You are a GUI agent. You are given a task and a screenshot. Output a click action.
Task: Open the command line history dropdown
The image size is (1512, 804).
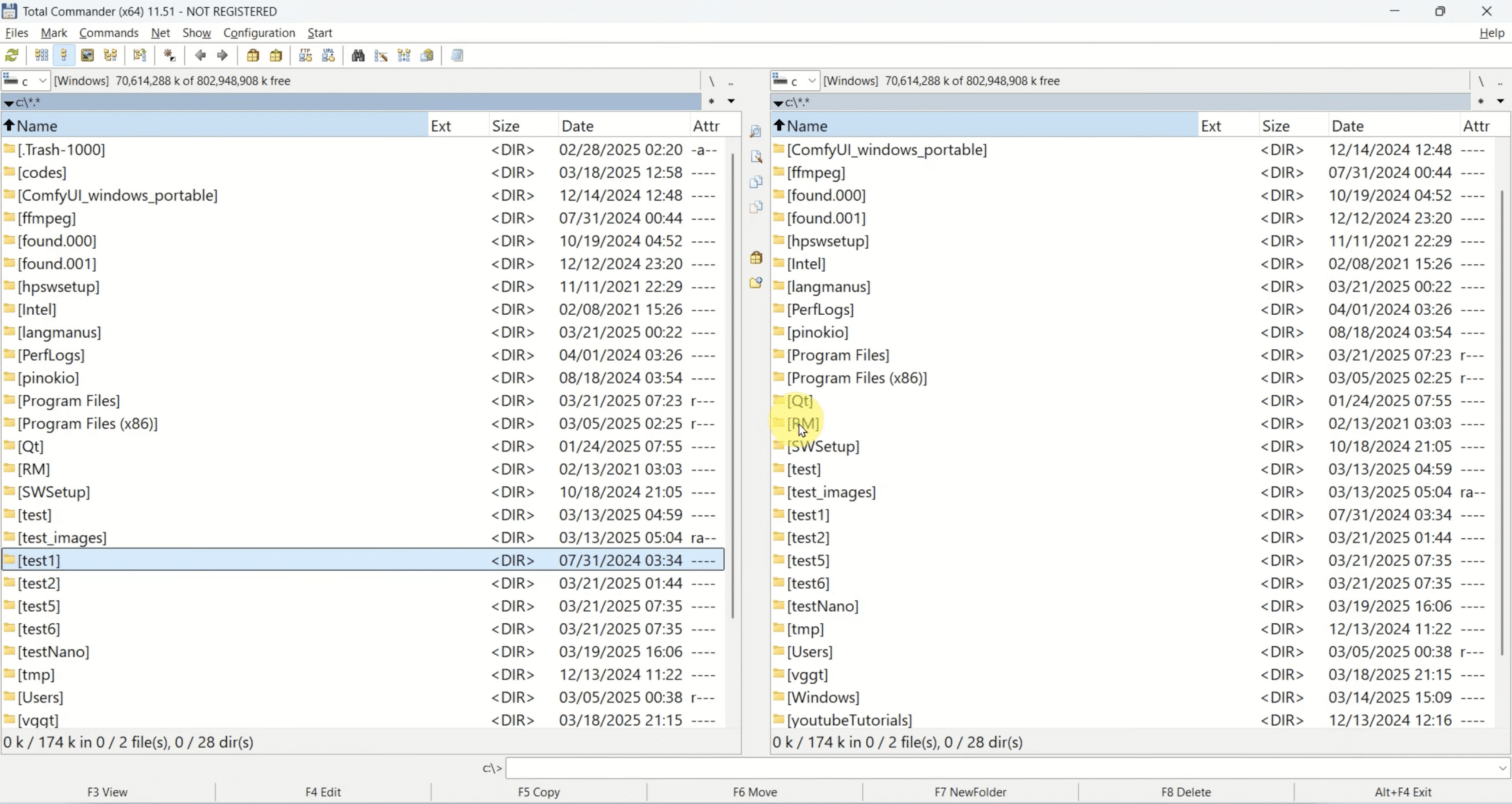(1502, 767)
